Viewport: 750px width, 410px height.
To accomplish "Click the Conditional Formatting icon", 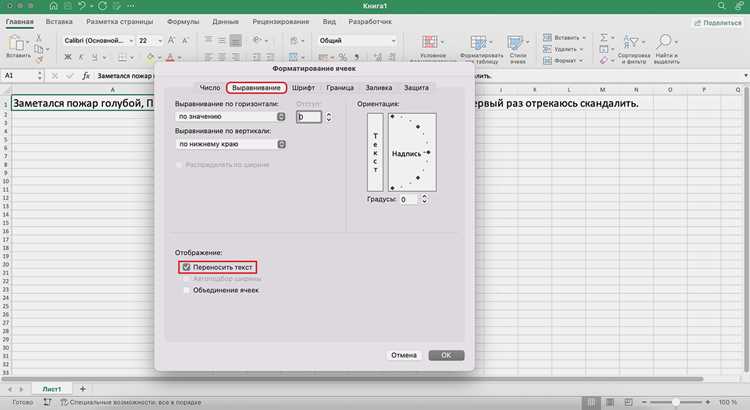I will coord(430,43).
